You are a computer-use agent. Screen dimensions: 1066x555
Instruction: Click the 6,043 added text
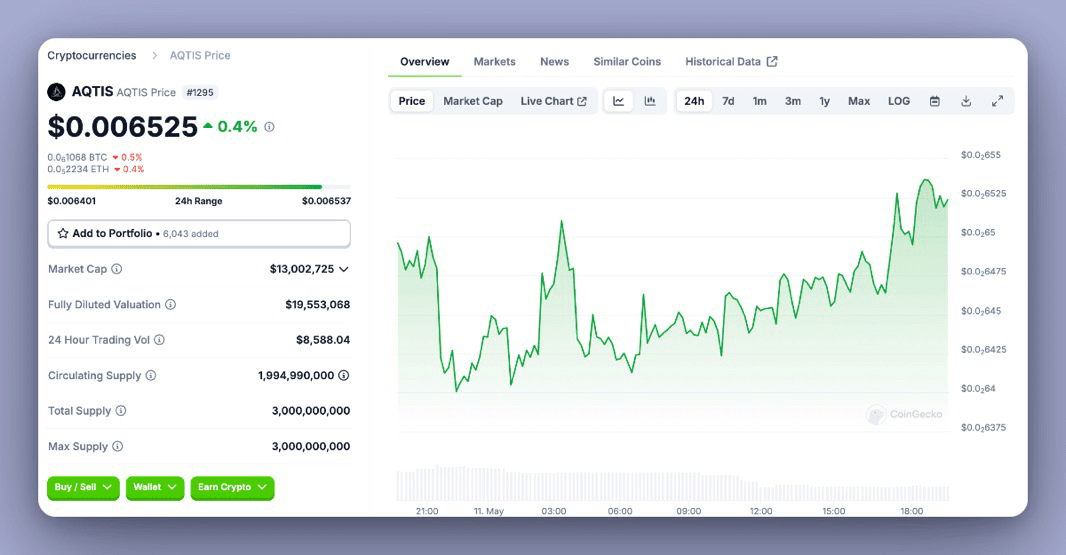190,234
